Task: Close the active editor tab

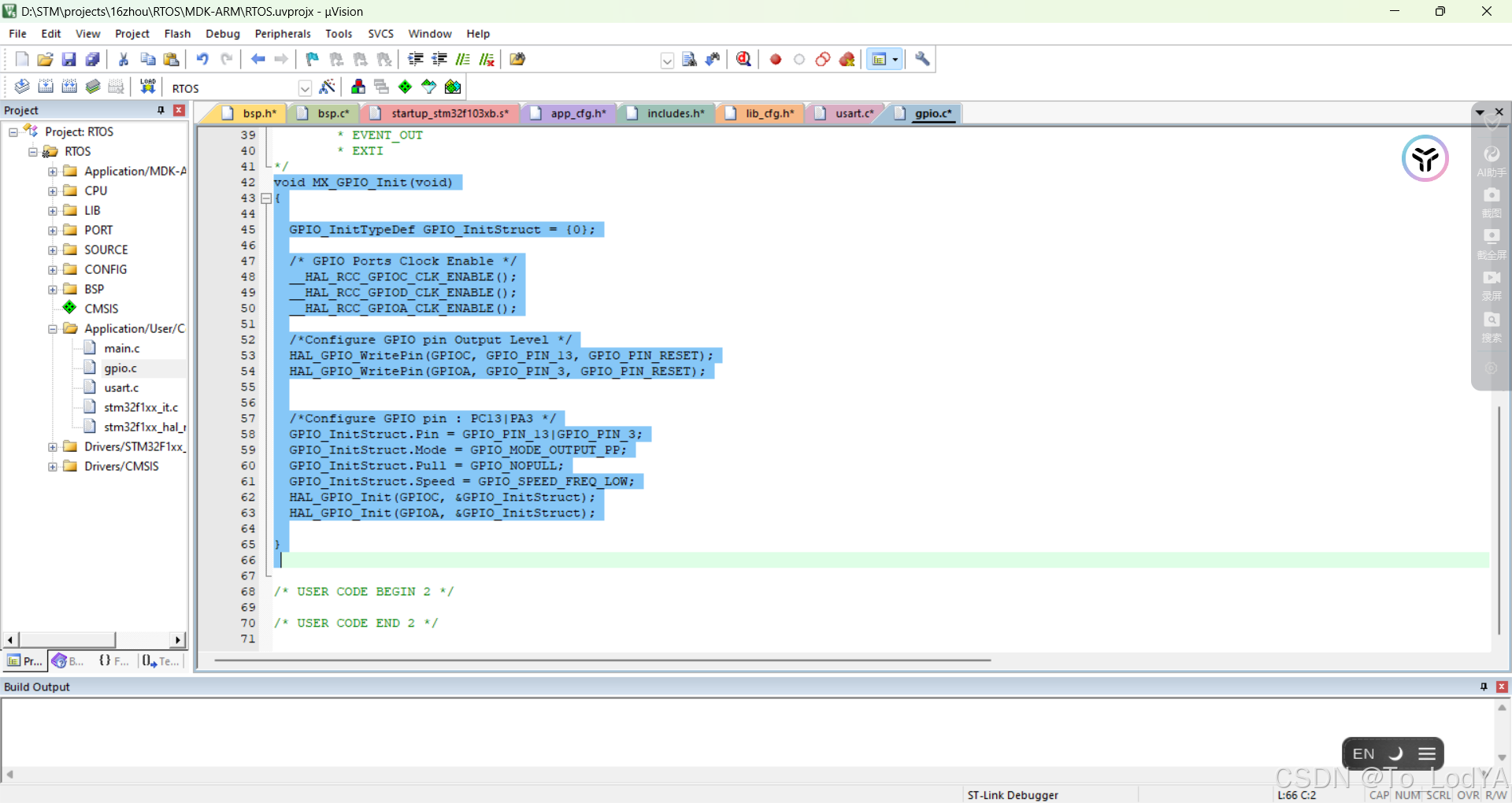Action: coord(1499,113)
